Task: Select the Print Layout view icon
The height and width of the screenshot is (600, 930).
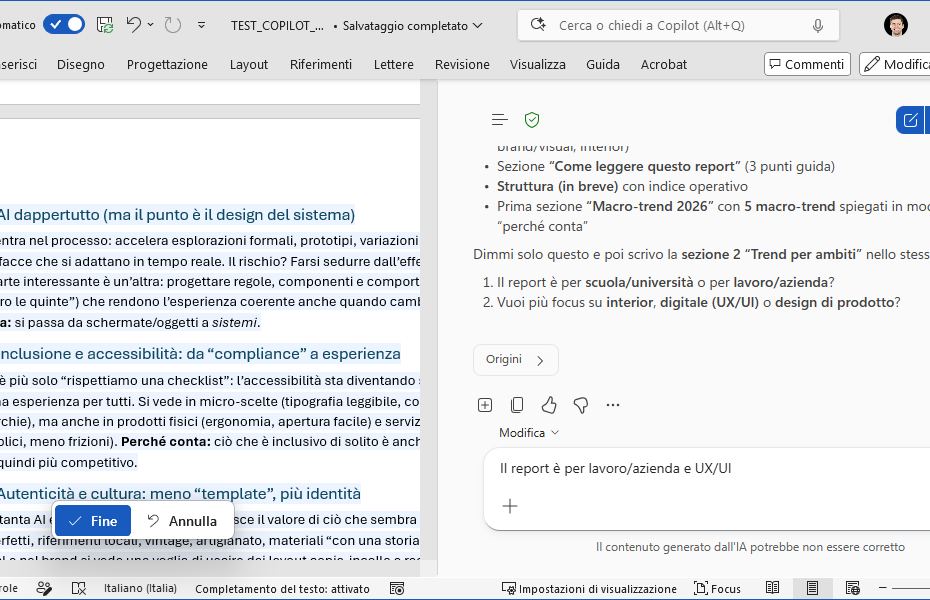Action: tap(813, 588)
